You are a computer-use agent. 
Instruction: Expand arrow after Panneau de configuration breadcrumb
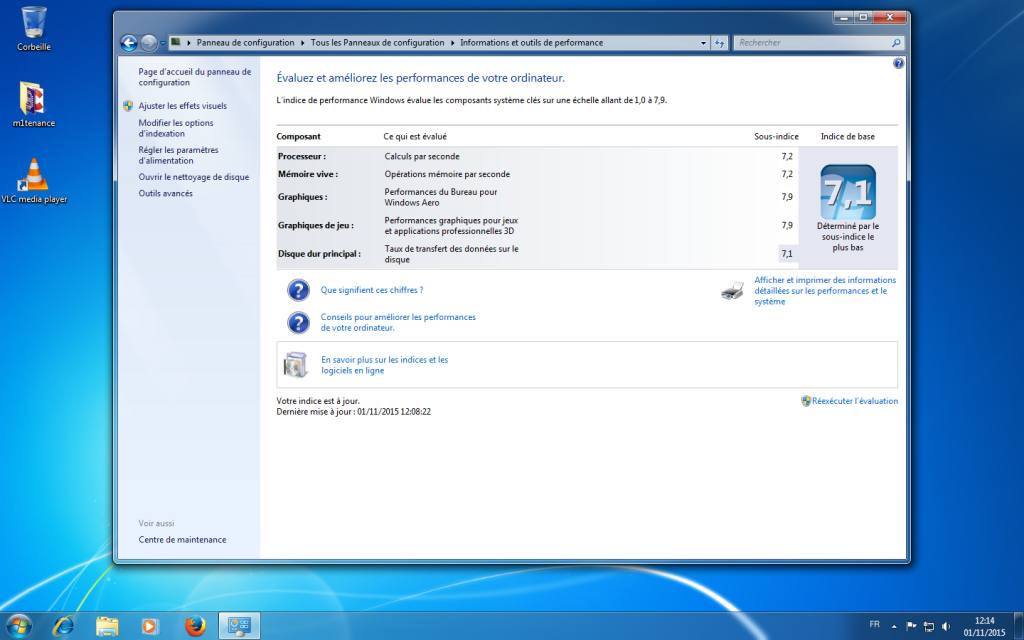303,43
